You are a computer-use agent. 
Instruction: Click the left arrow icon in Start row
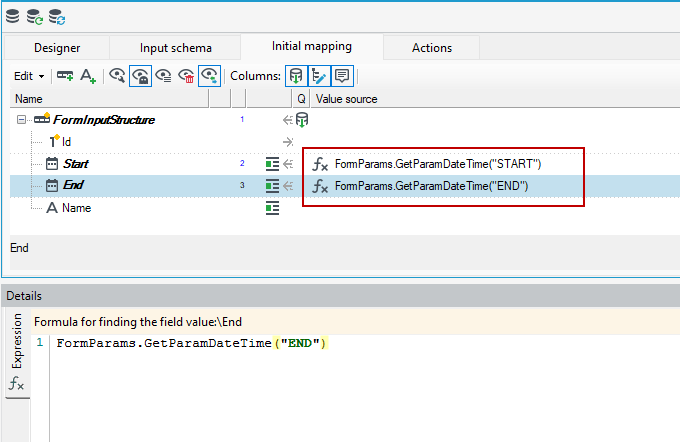pyautogui.click(x=288, y=164)
